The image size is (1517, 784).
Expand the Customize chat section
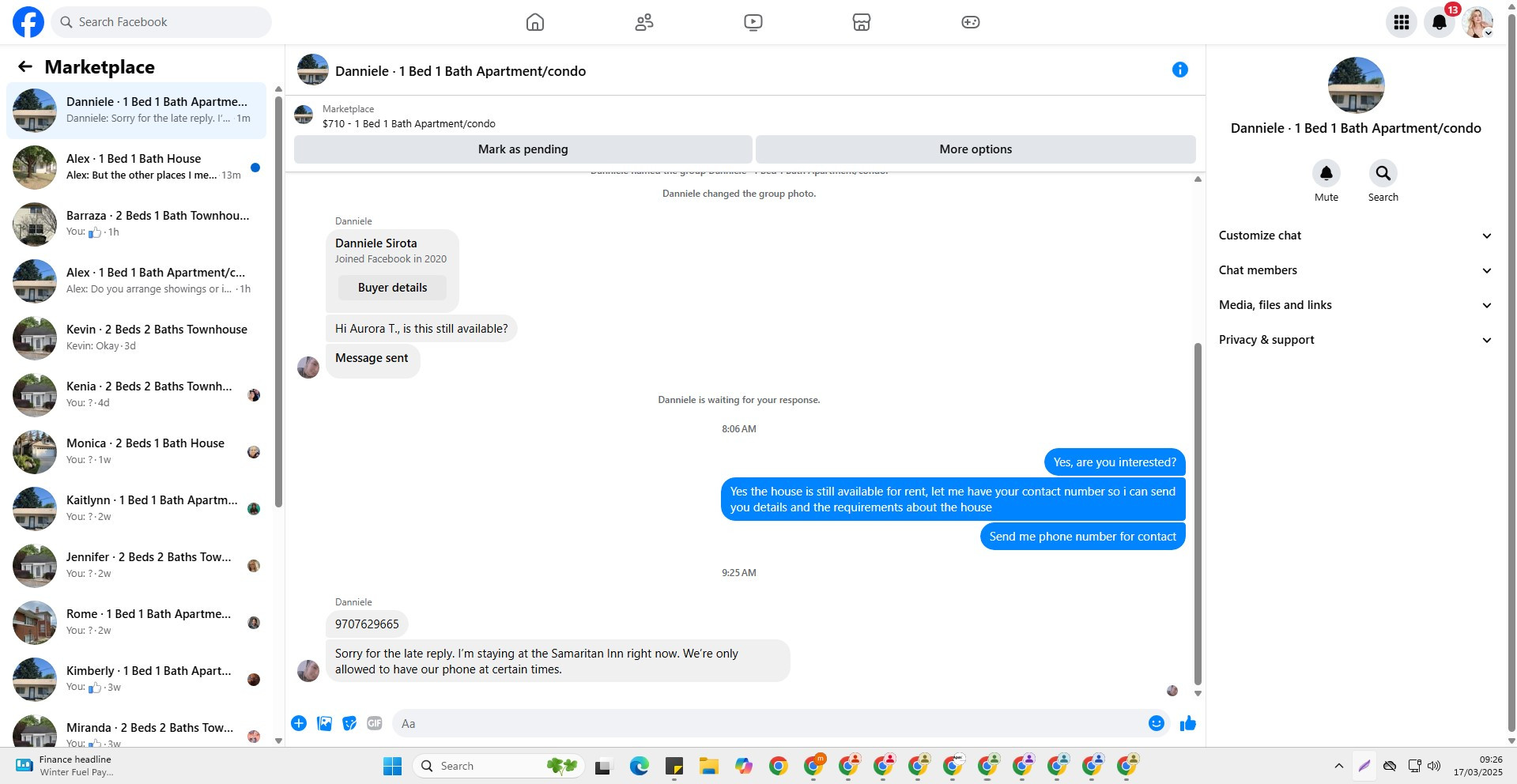pos(1355,236)
